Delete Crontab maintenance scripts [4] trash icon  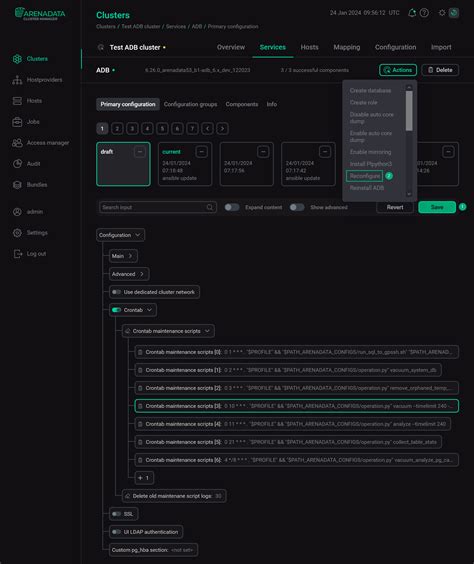(x=140, y=424)
